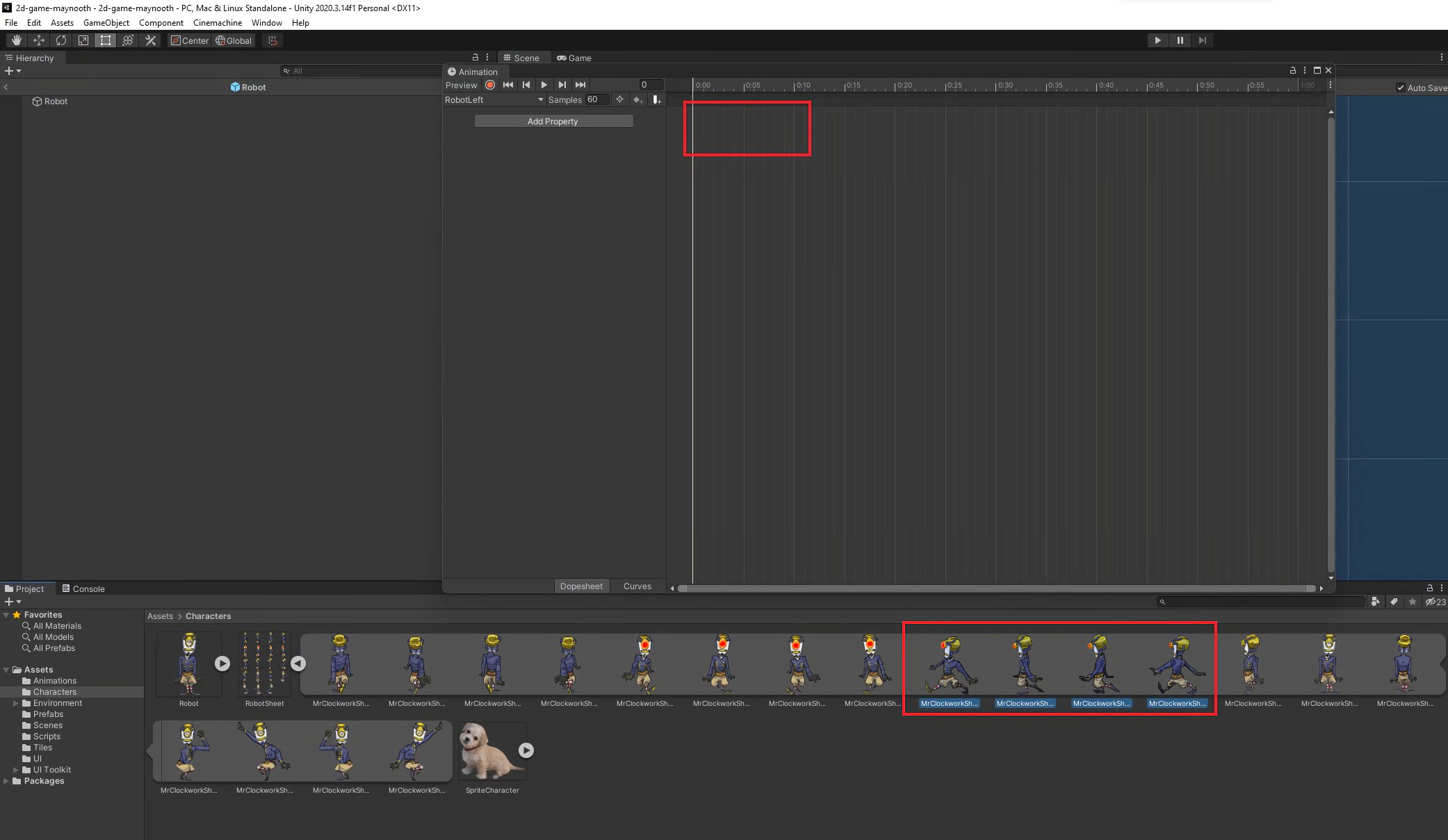1448x840 pixels.
Task: Click the step to next keyframe button
Action: click(562, 84)
